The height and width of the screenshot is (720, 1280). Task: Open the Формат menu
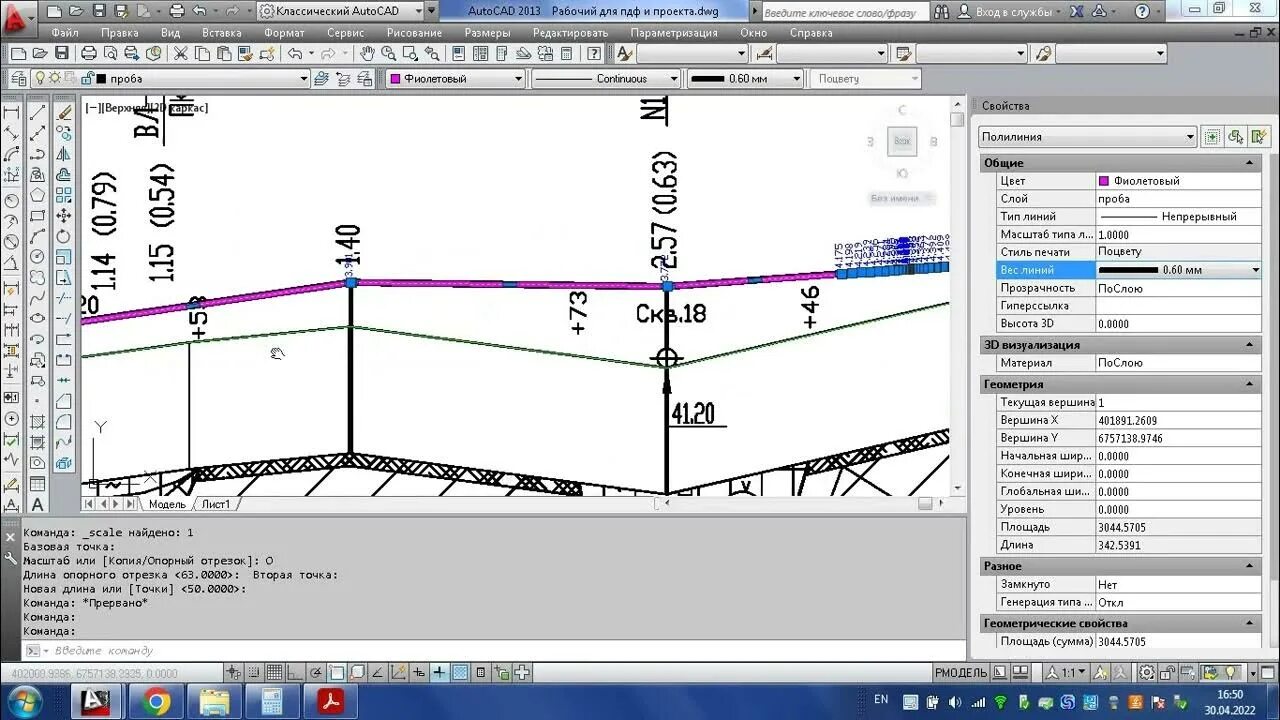click(284, 32)
